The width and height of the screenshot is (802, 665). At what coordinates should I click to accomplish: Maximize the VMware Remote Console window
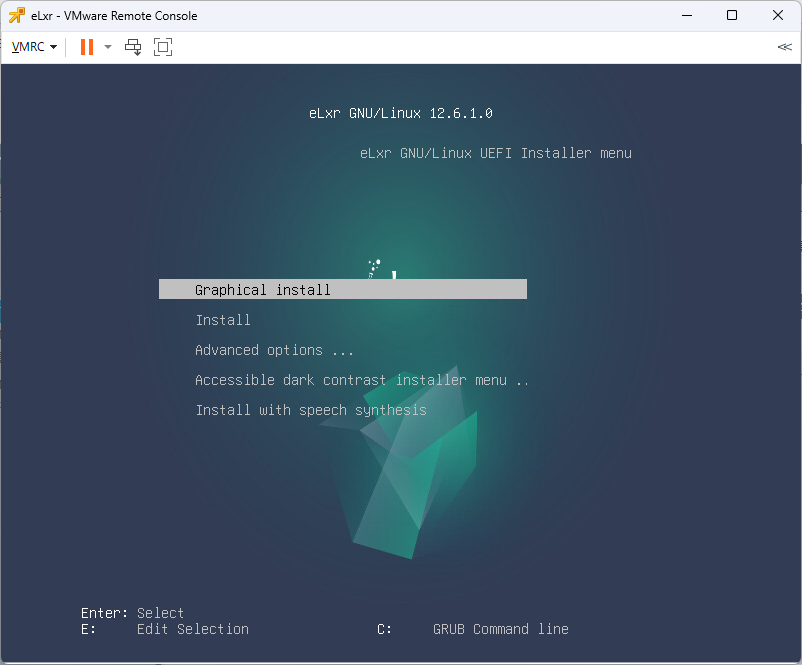coord(732,15)
